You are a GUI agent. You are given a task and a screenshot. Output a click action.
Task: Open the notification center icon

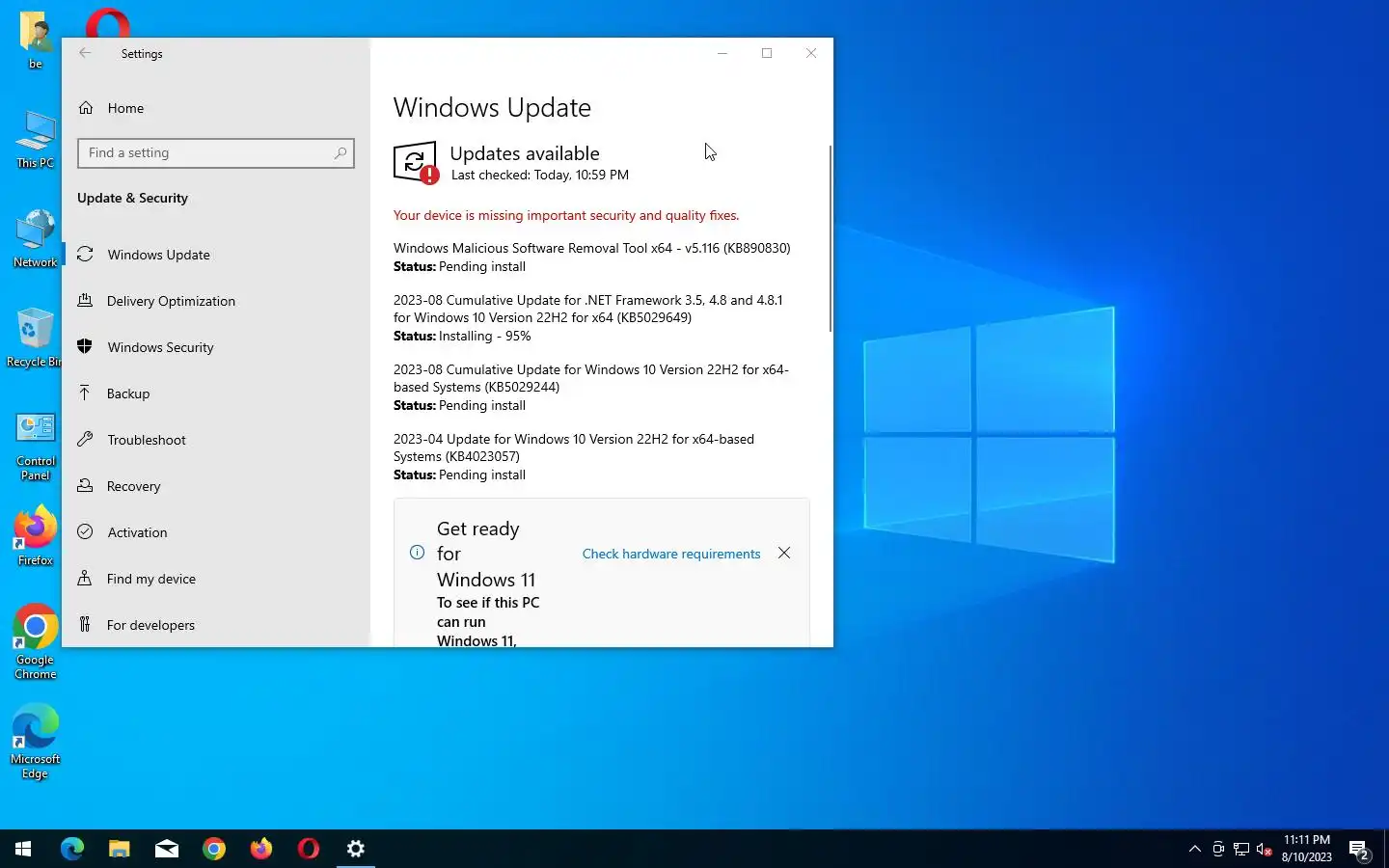[1359, 850]
